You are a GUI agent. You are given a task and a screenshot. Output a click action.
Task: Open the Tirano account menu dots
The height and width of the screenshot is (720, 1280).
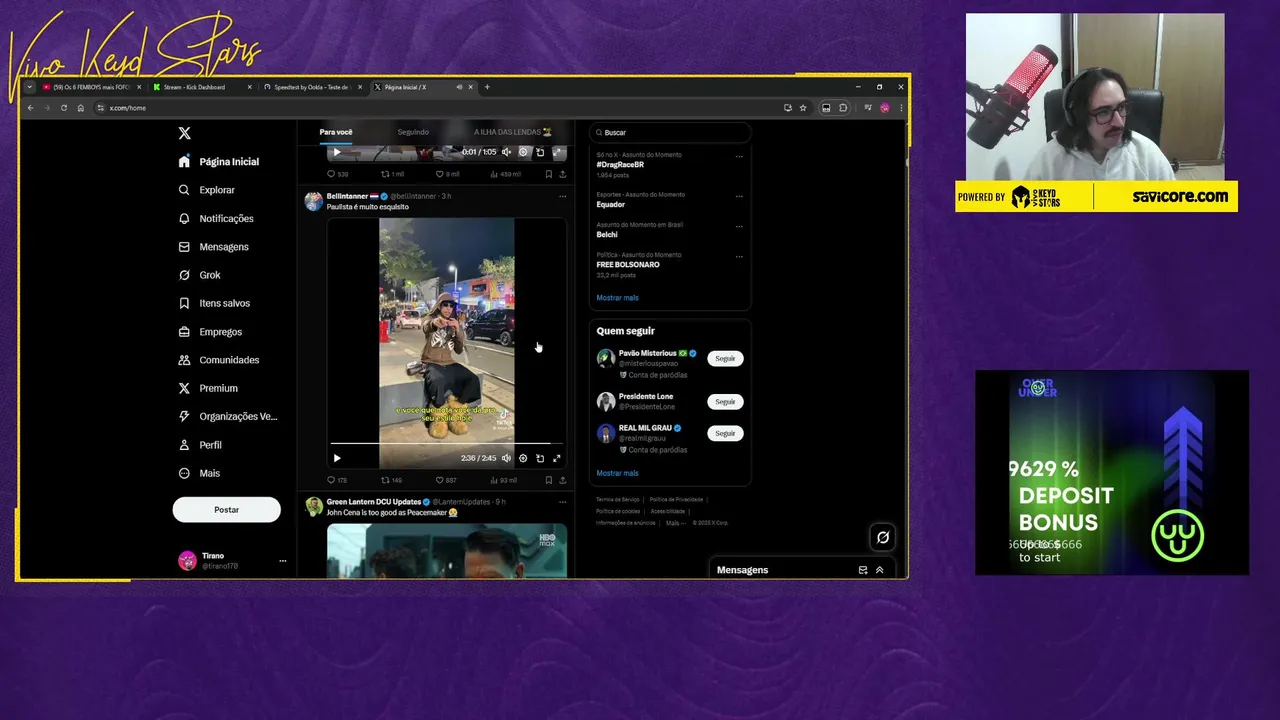[x=282, y=561]
